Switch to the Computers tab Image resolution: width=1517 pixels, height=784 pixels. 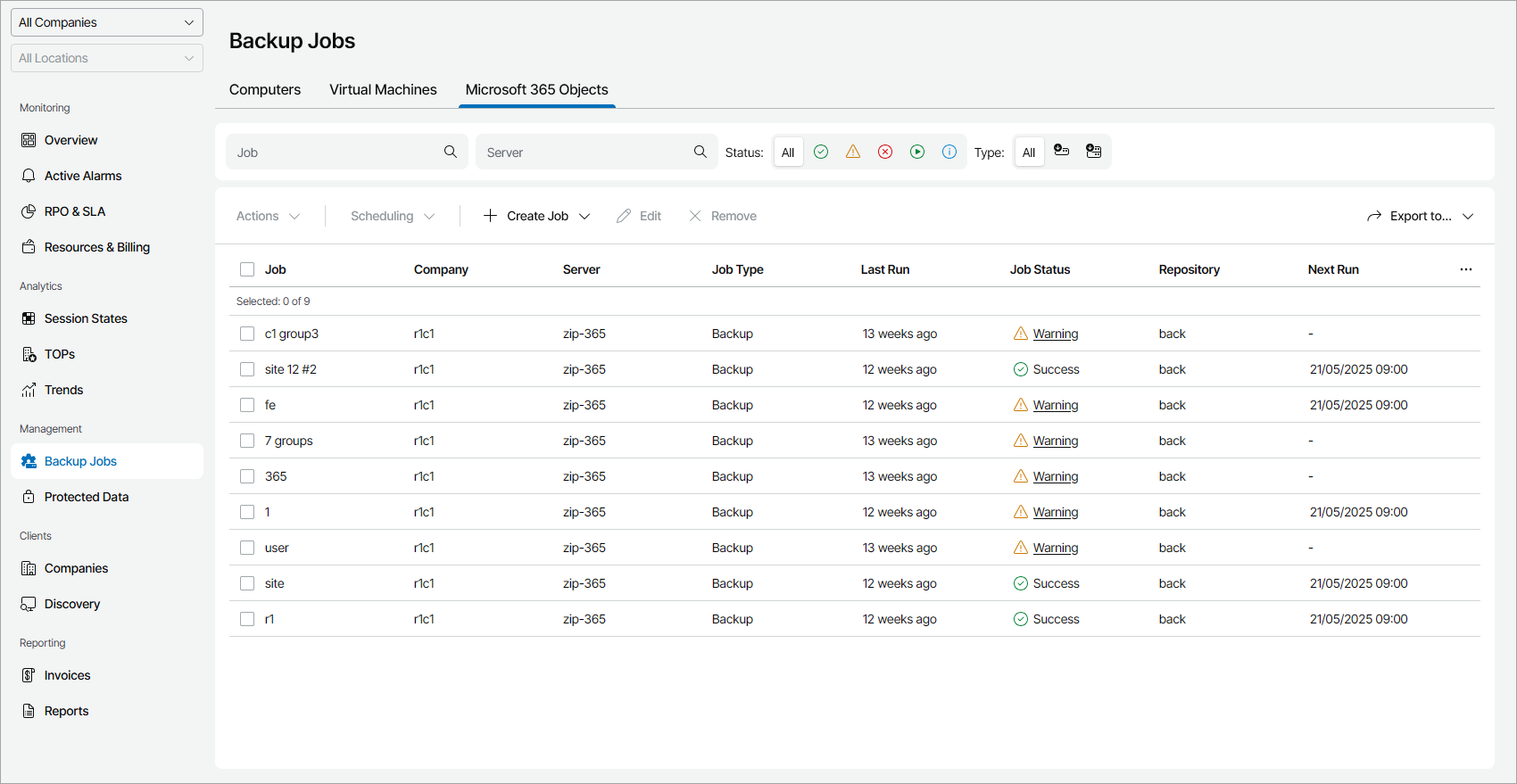265,89
